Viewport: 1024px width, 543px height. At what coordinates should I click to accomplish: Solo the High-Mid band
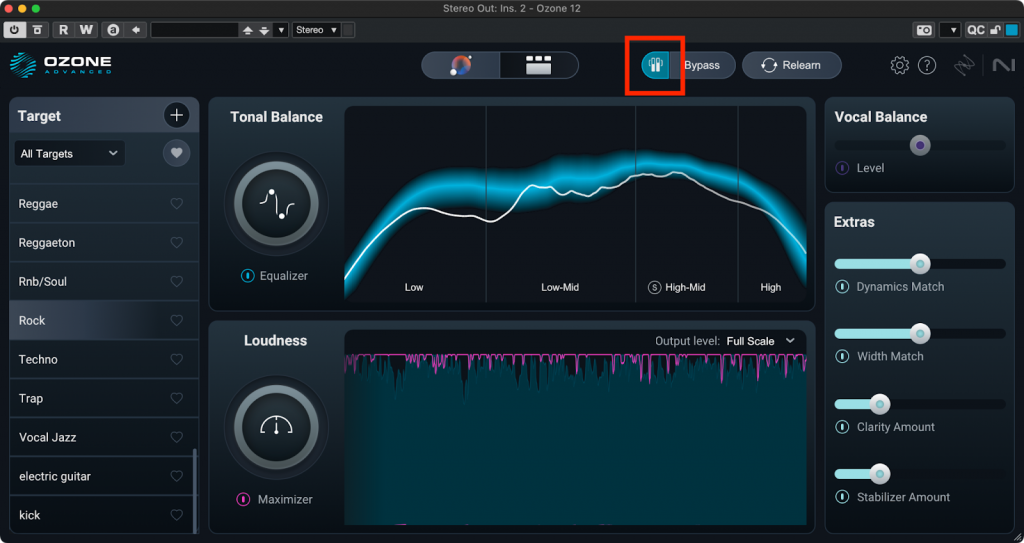(x=655, y=287)
